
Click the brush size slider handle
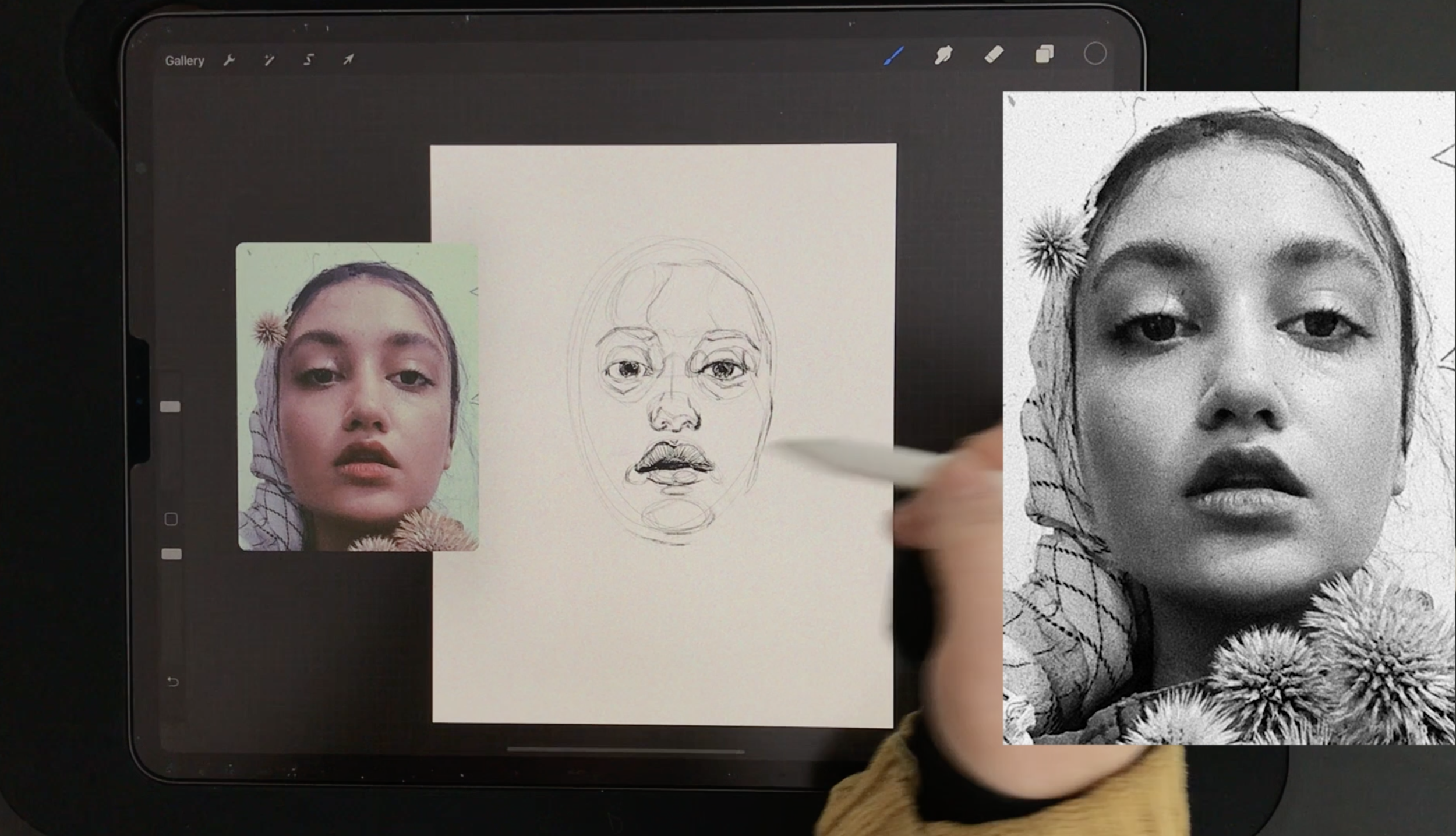(170, 407)
